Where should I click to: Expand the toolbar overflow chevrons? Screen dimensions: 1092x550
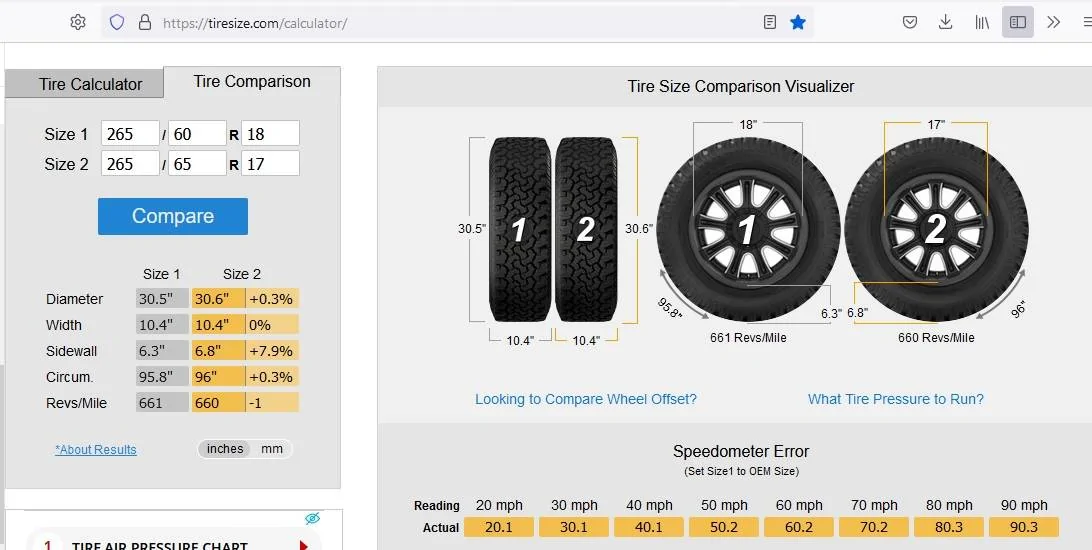tap(1053, 22)
